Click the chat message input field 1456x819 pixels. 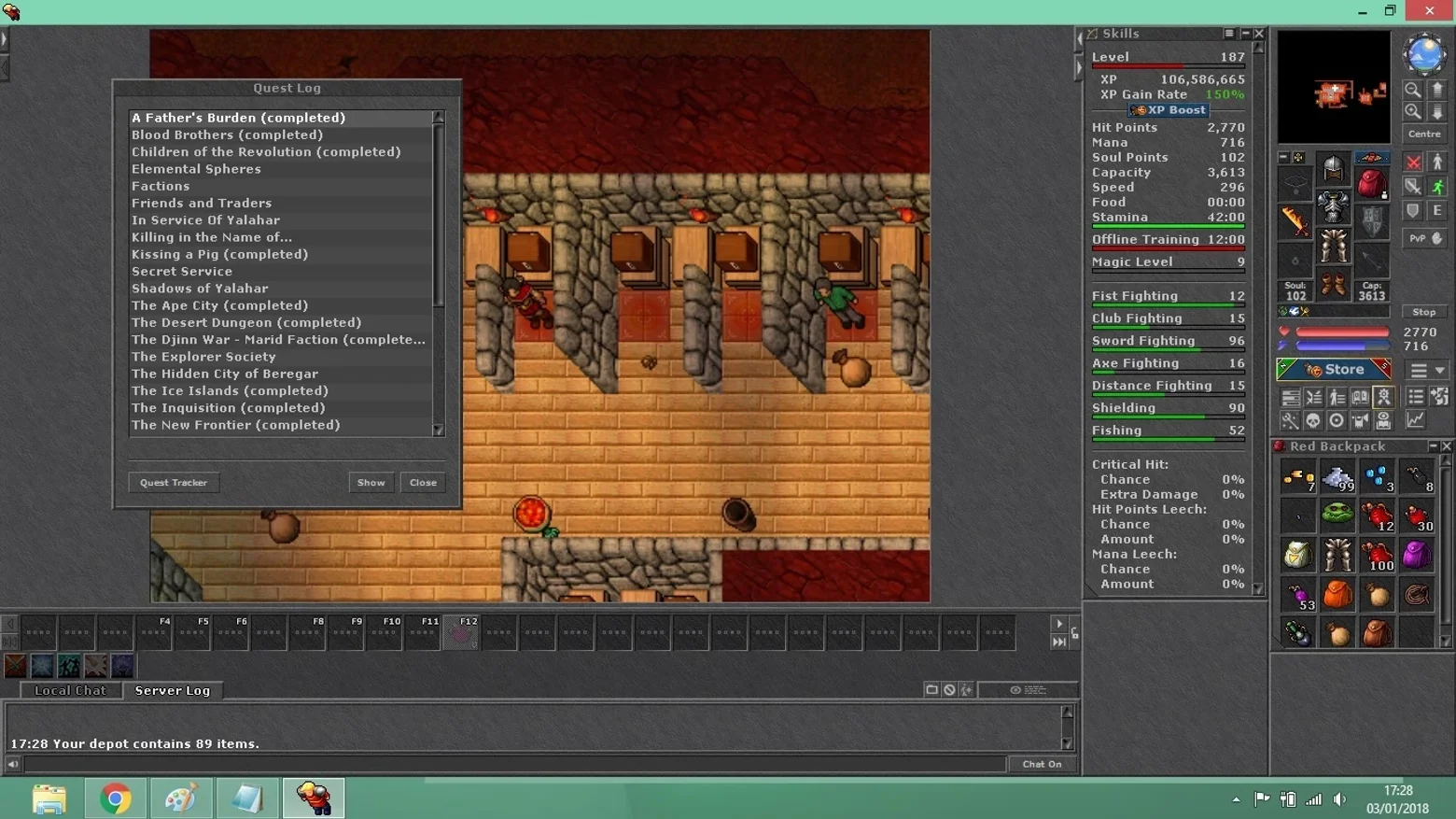514,764
